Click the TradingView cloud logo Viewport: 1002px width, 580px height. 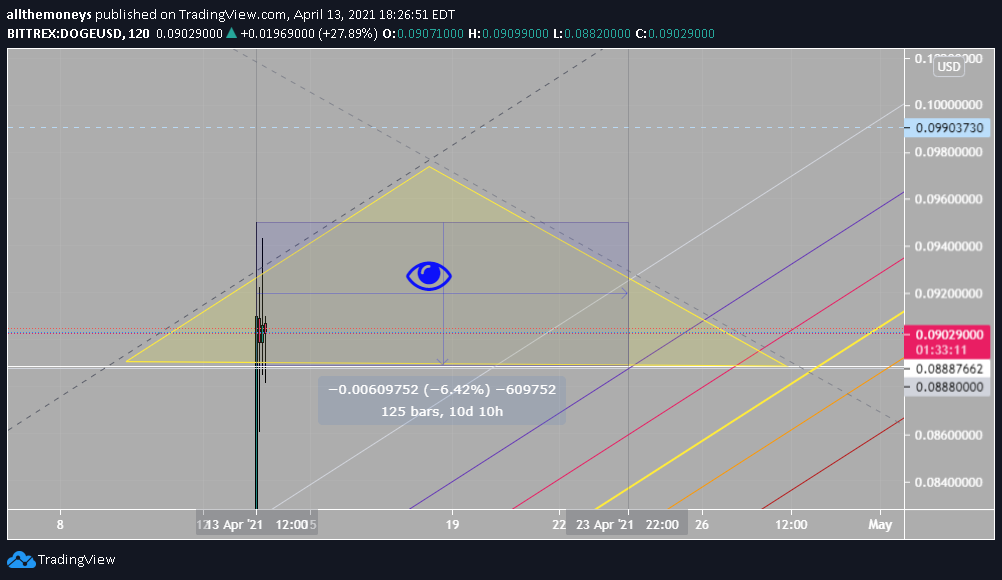[x=20, y=560]
